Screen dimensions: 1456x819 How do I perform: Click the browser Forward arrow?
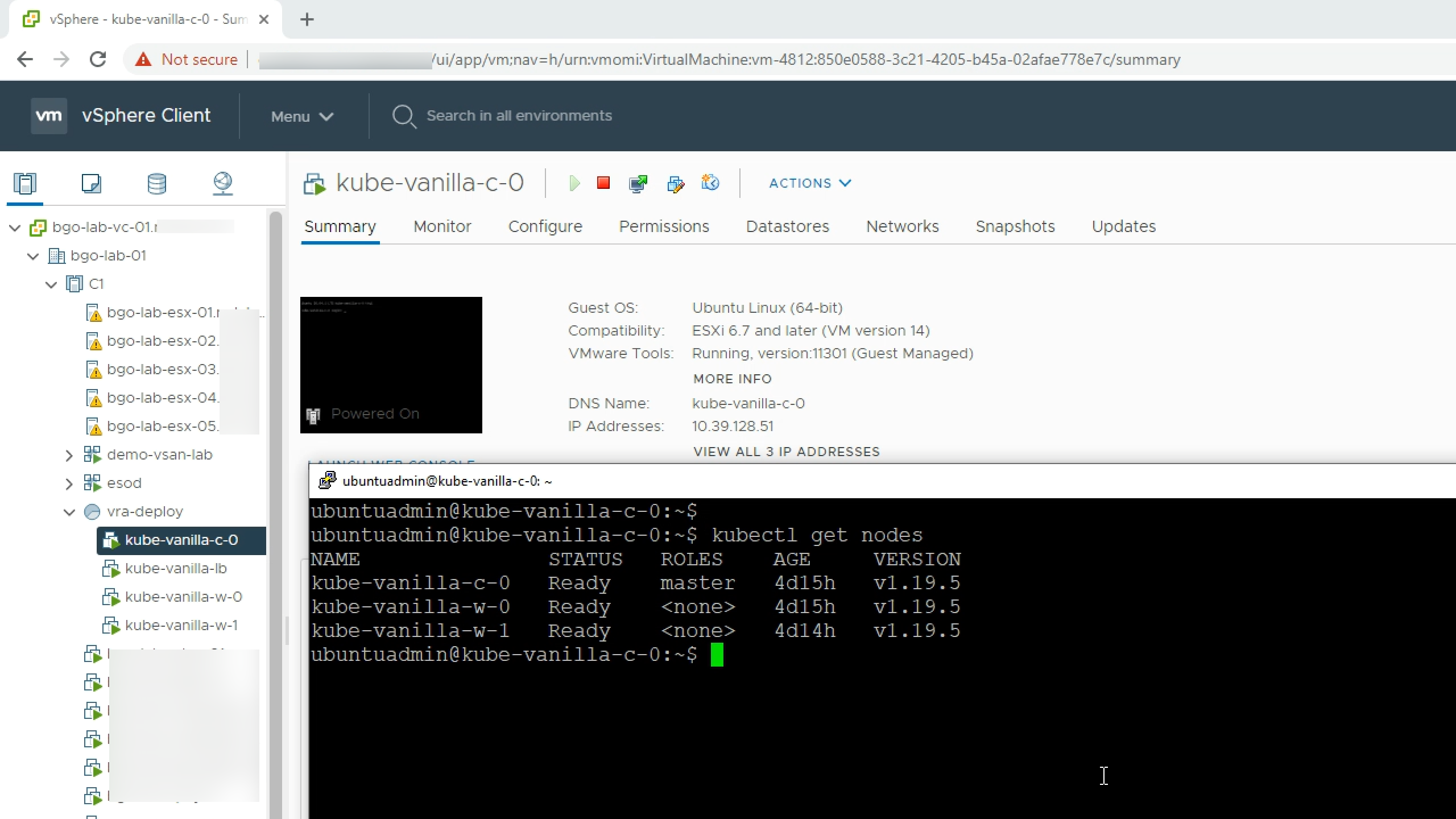[x=61, y=59]
